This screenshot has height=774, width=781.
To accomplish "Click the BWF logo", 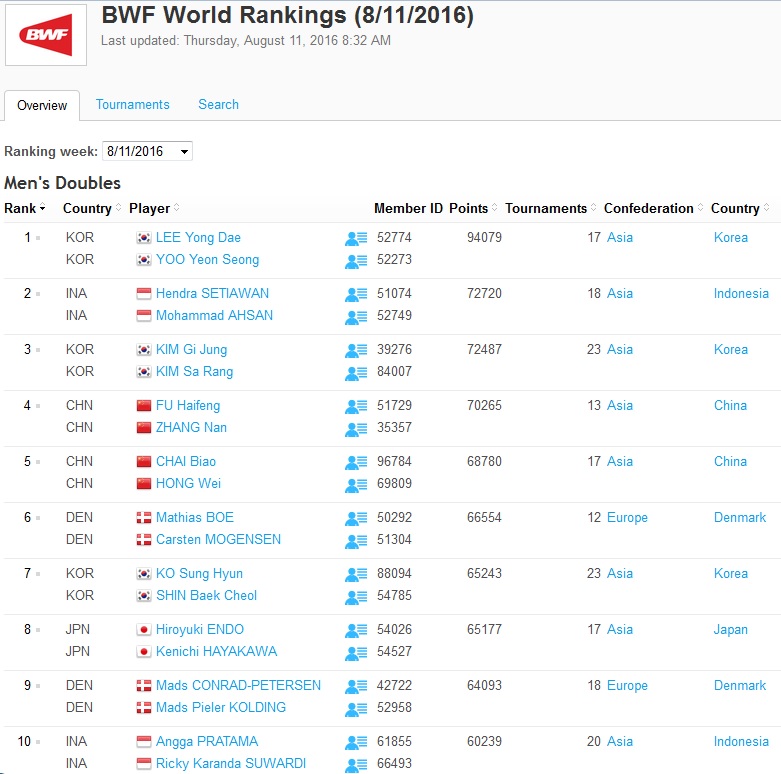I will [x=45, y=35].
